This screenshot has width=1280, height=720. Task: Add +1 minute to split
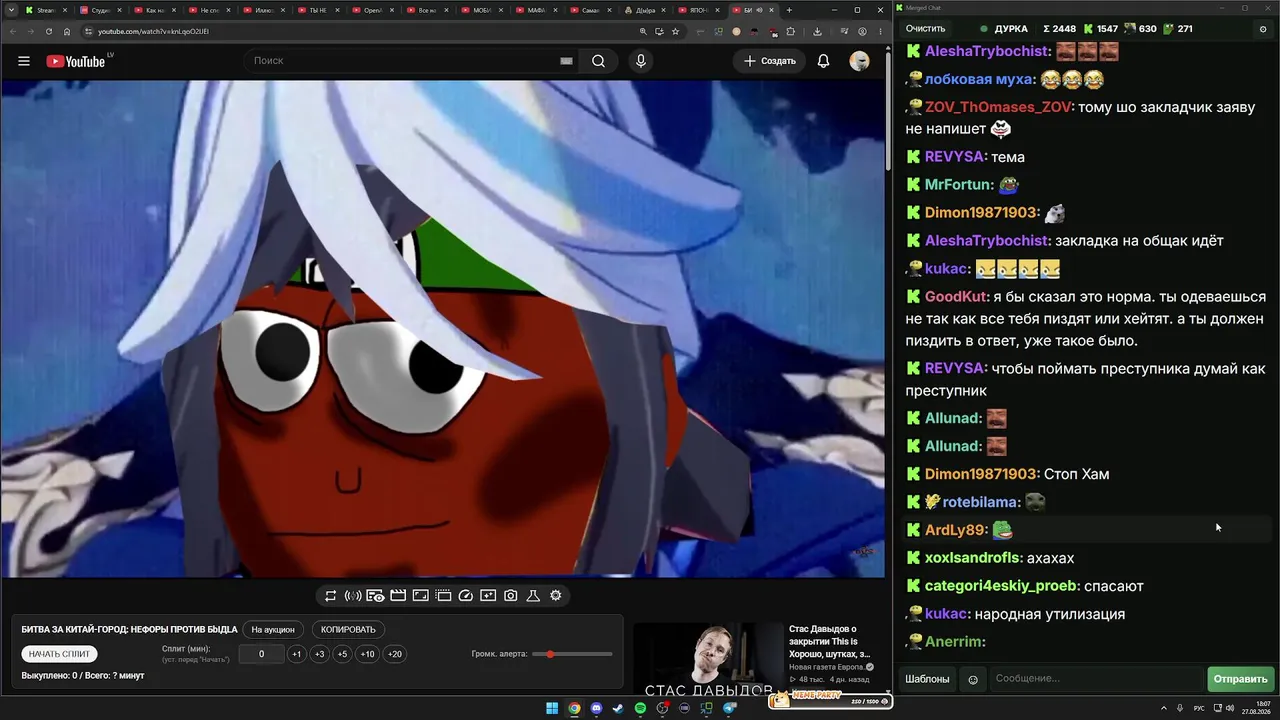296,654
